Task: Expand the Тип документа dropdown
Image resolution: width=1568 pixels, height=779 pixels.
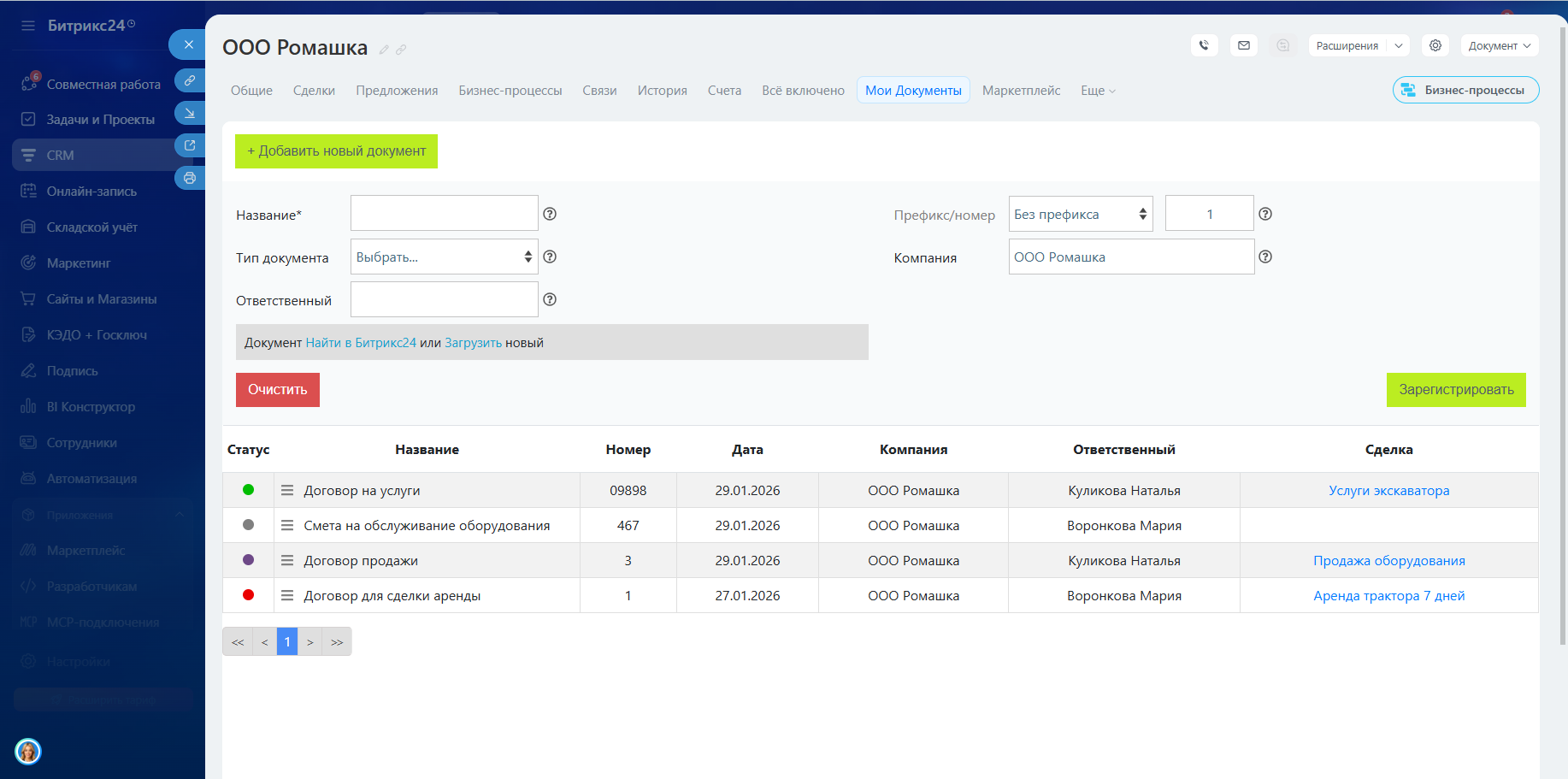Action: coord(444,257)
